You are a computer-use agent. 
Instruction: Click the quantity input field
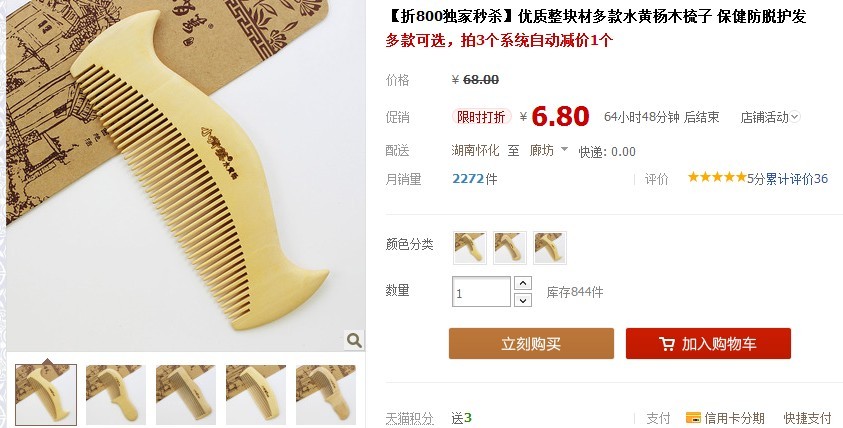481,291
